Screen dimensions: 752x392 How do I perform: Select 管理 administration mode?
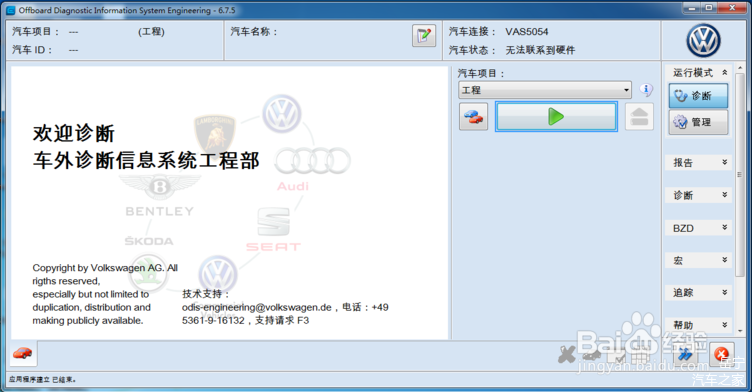click(698, 122)
